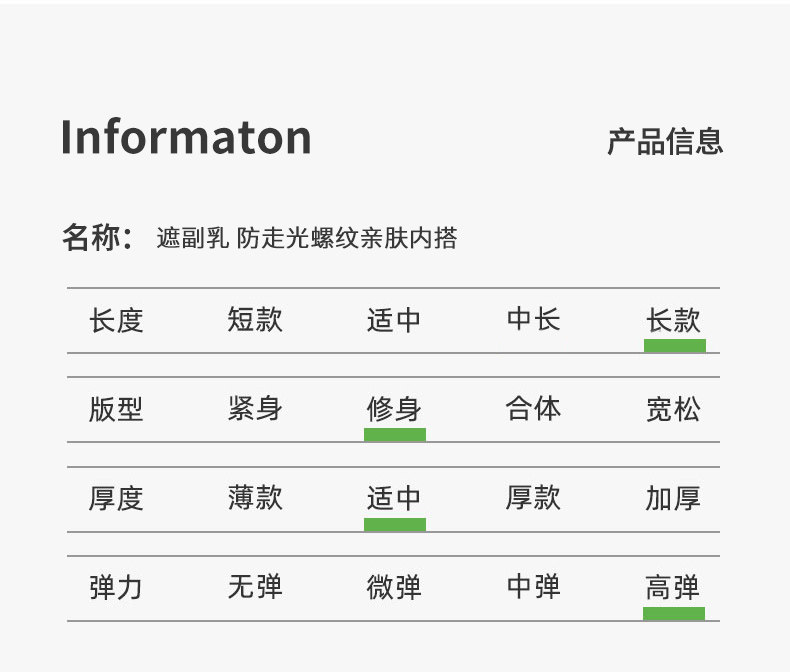
Task: Click the product name 遮副乳 防走光螺纹亲肤内搭
Action: 307,238
